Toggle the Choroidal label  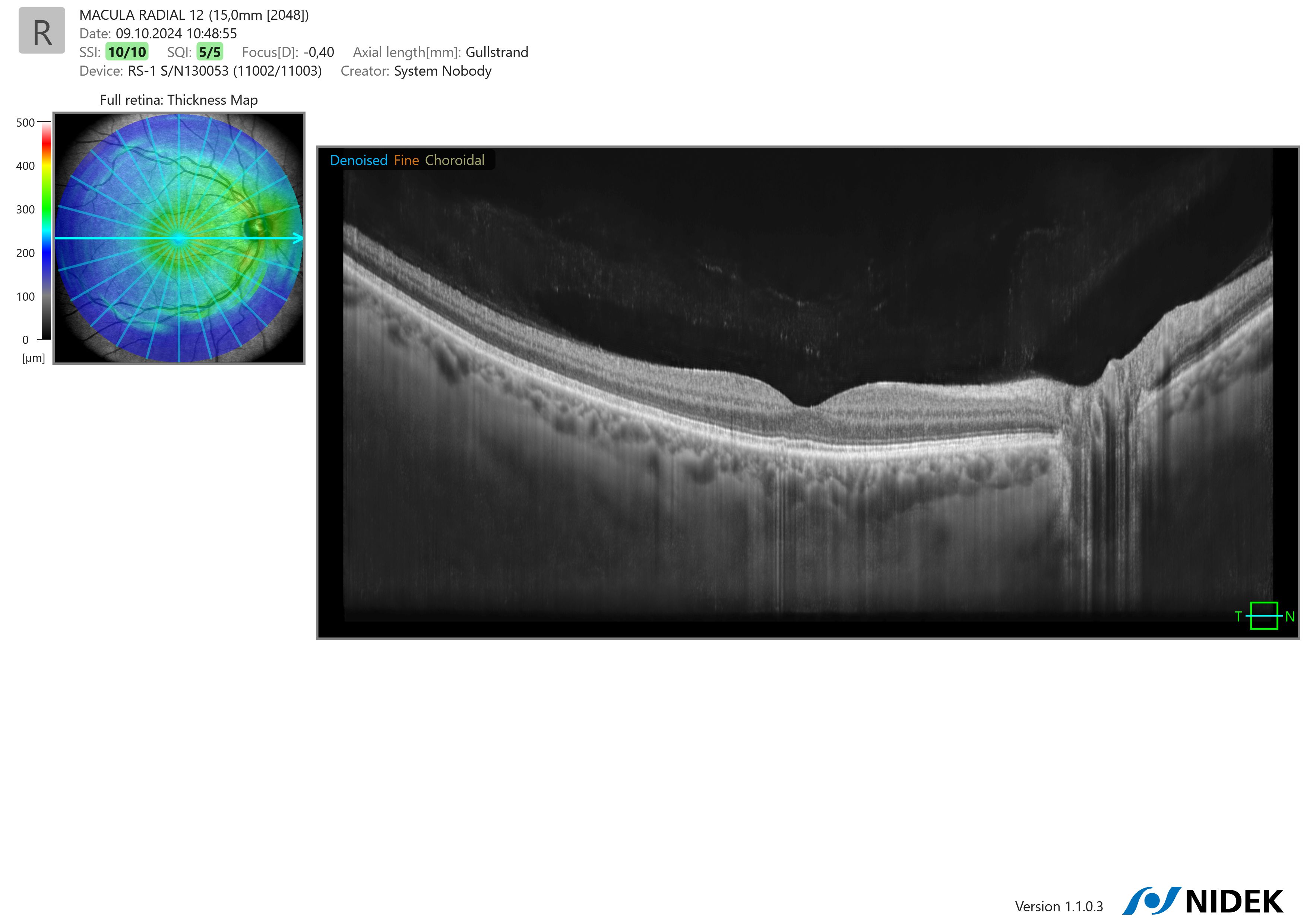(x=454, y=161)
